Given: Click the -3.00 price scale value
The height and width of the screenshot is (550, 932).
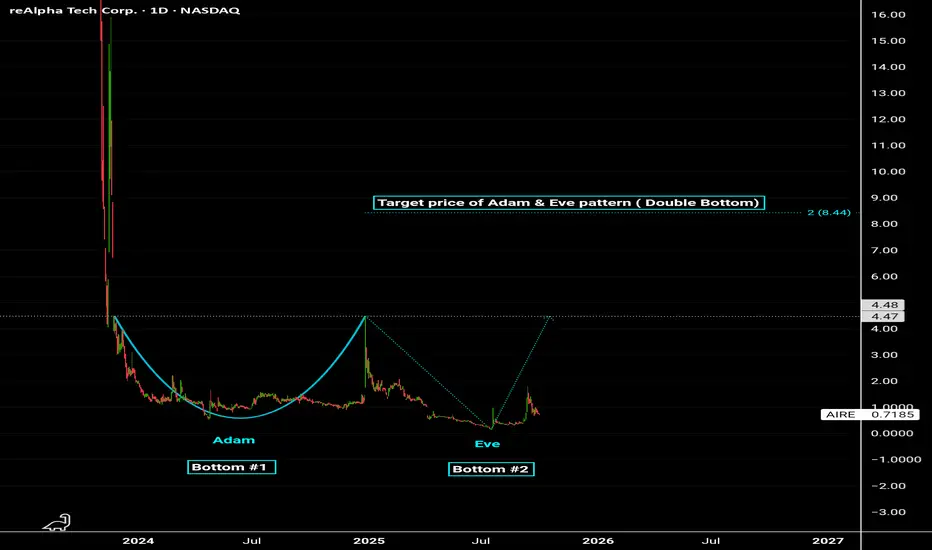Looking at the screenshot, I should 888,512.
